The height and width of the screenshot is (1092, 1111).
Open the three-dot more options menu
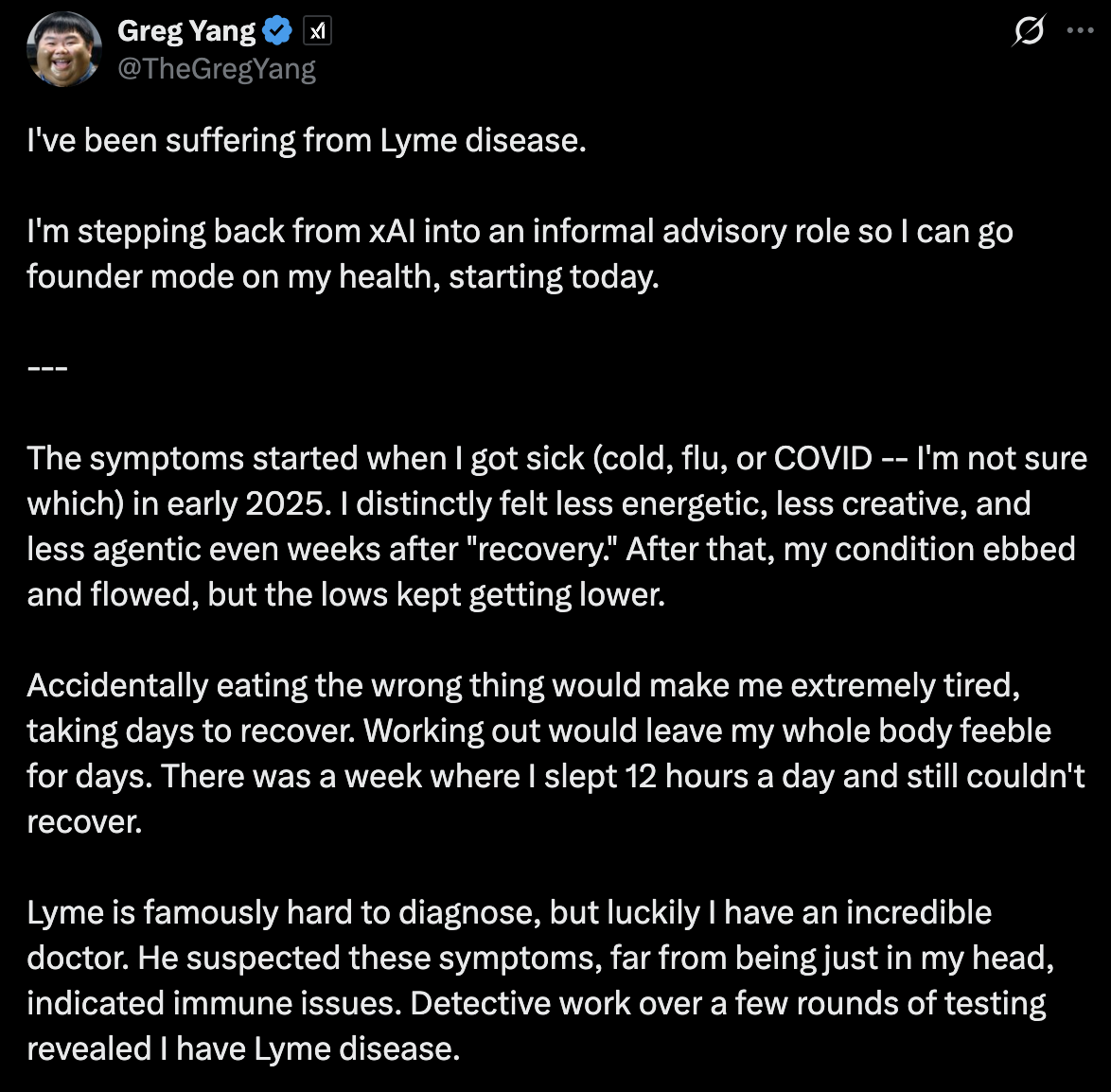point(1080,31)
